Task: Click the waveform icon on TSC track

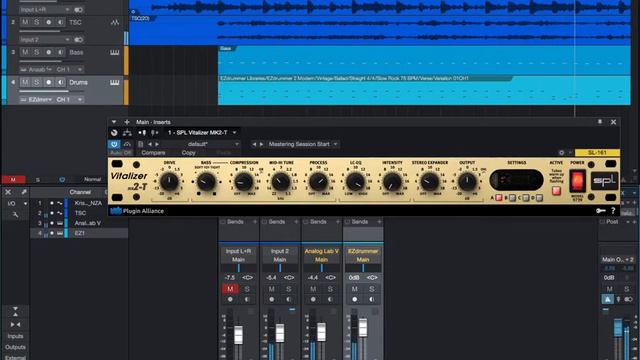Action: [x=115, y=22]
